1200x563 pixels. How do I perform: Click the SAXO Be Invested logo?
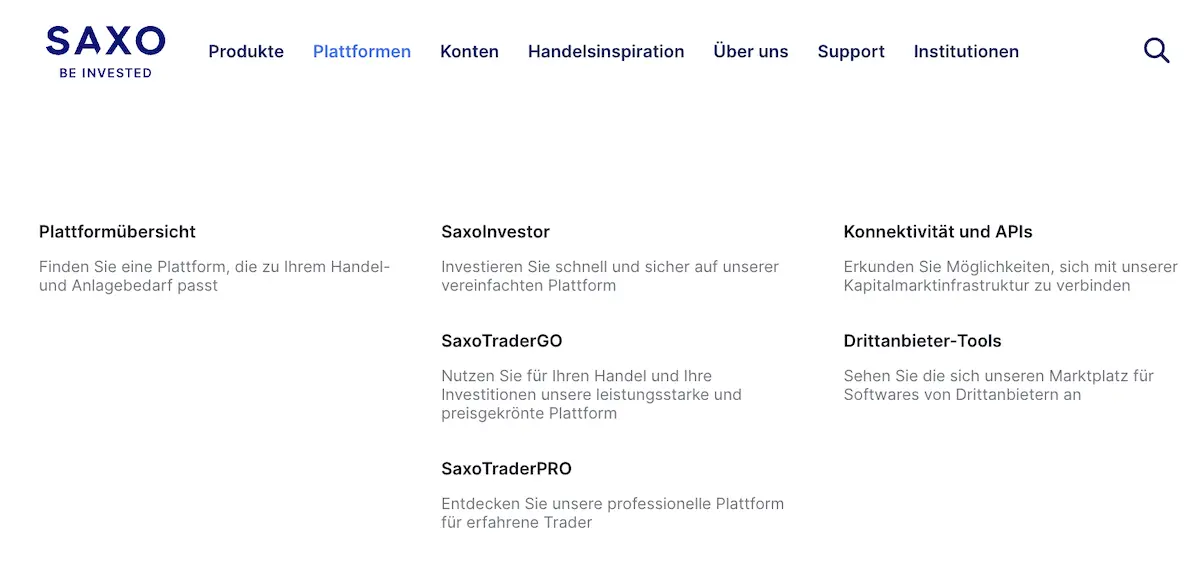coord(105,52)
